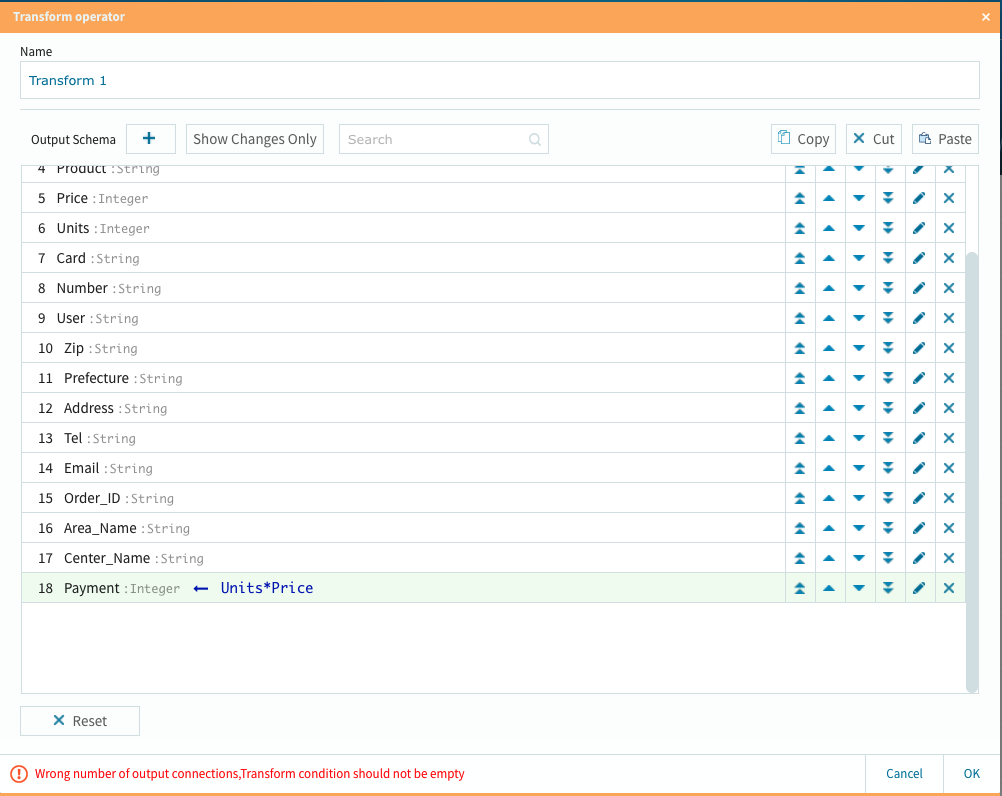Move User row up one position
The width and height of the screenshot is (1002, 796).
[829, 318]
